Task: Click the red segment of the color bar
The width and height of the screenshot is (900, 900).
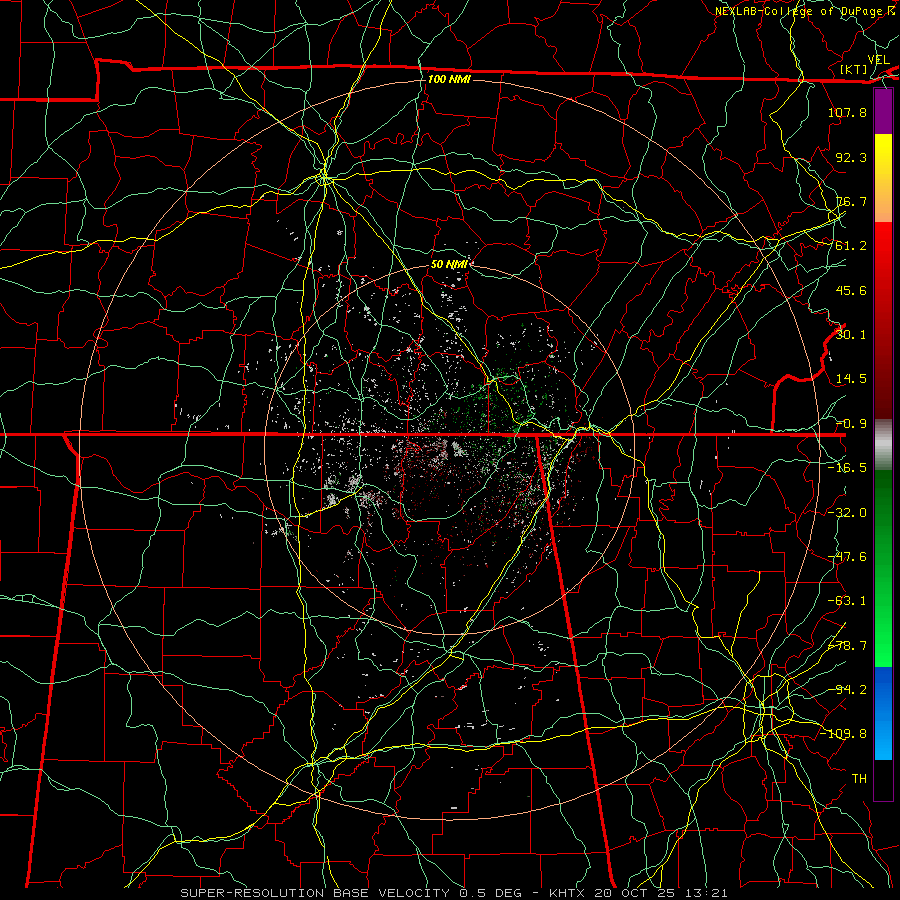Action: pyautogui.click(x=883, y=320)
